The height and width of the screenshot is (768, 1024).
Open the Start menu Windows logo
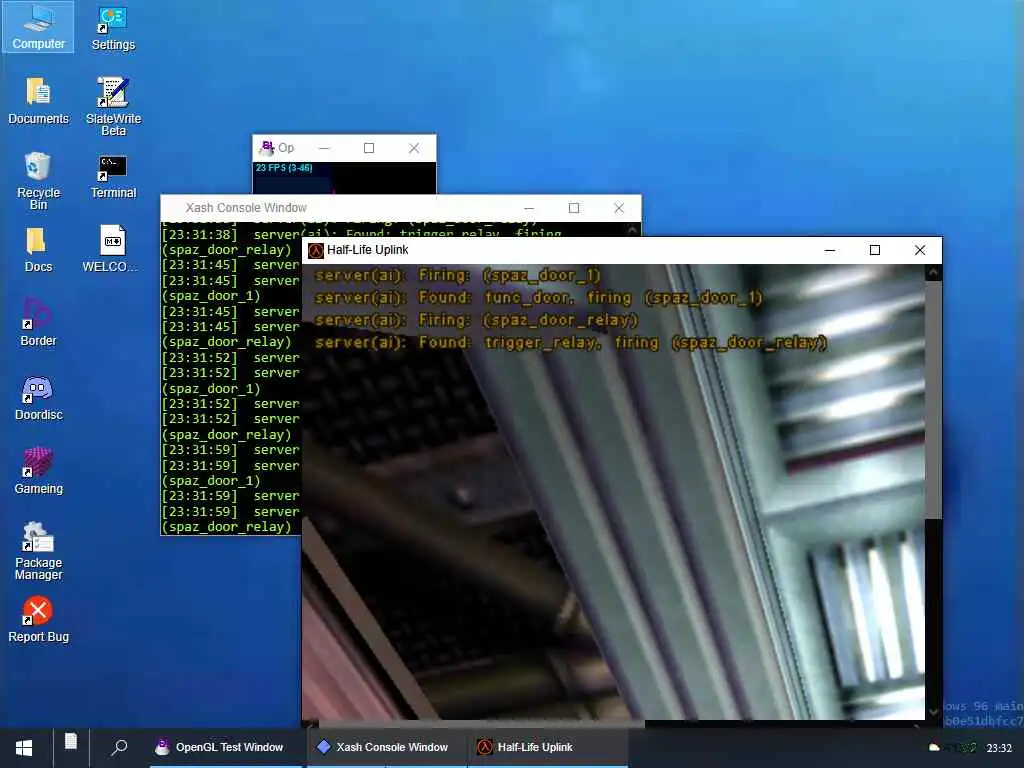pos(24,748)
